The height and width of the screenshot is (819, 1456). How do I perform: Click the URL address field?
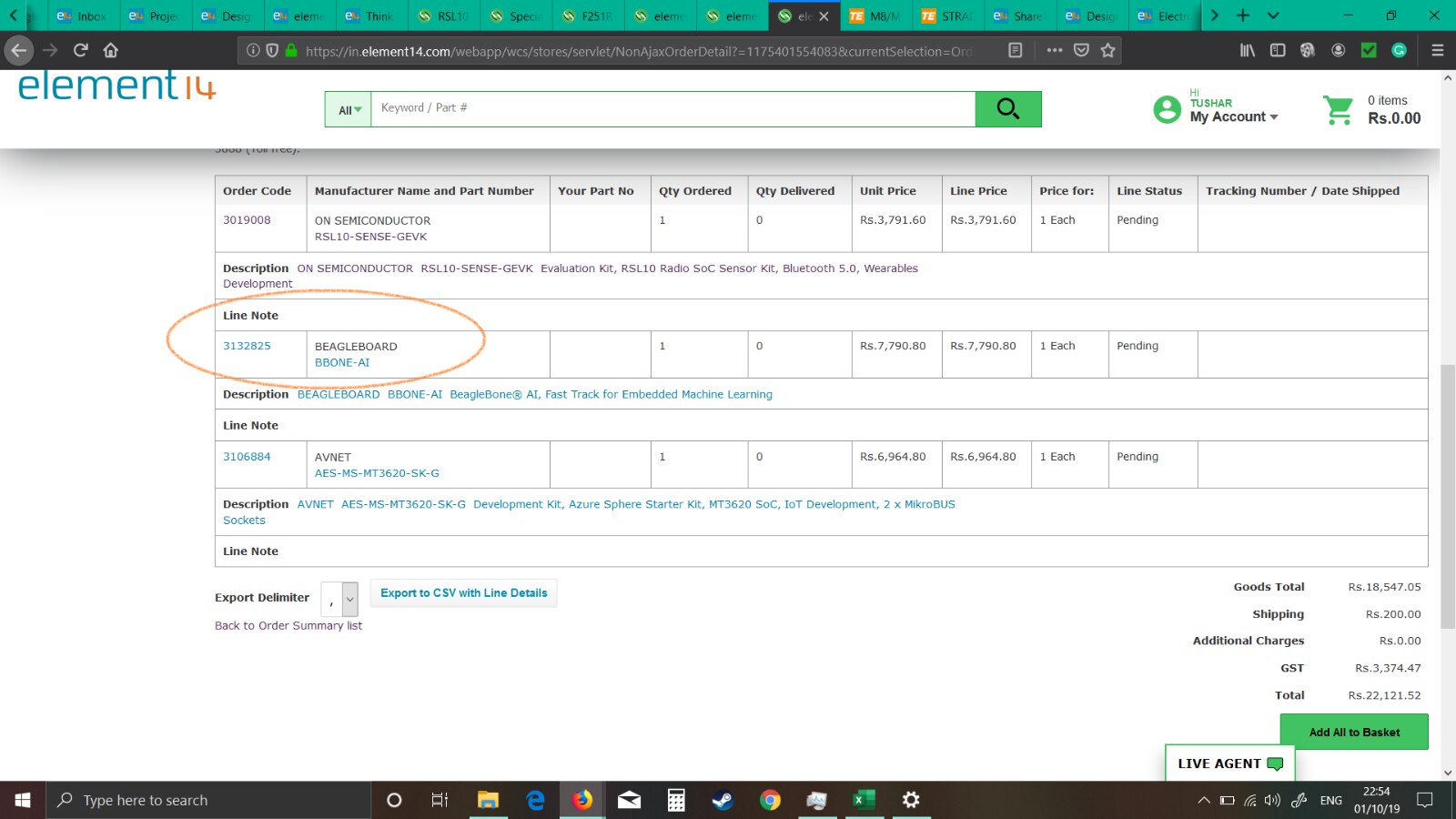639,51
